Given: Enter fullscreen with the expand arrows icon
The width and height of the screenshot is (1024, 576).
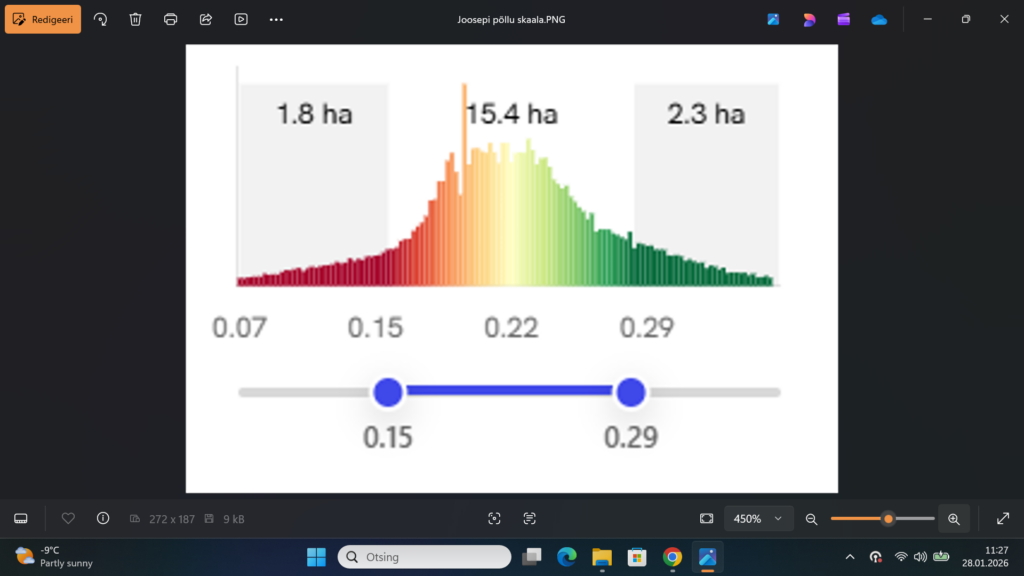Looking at the screenshot, I should click(1003, 518).
